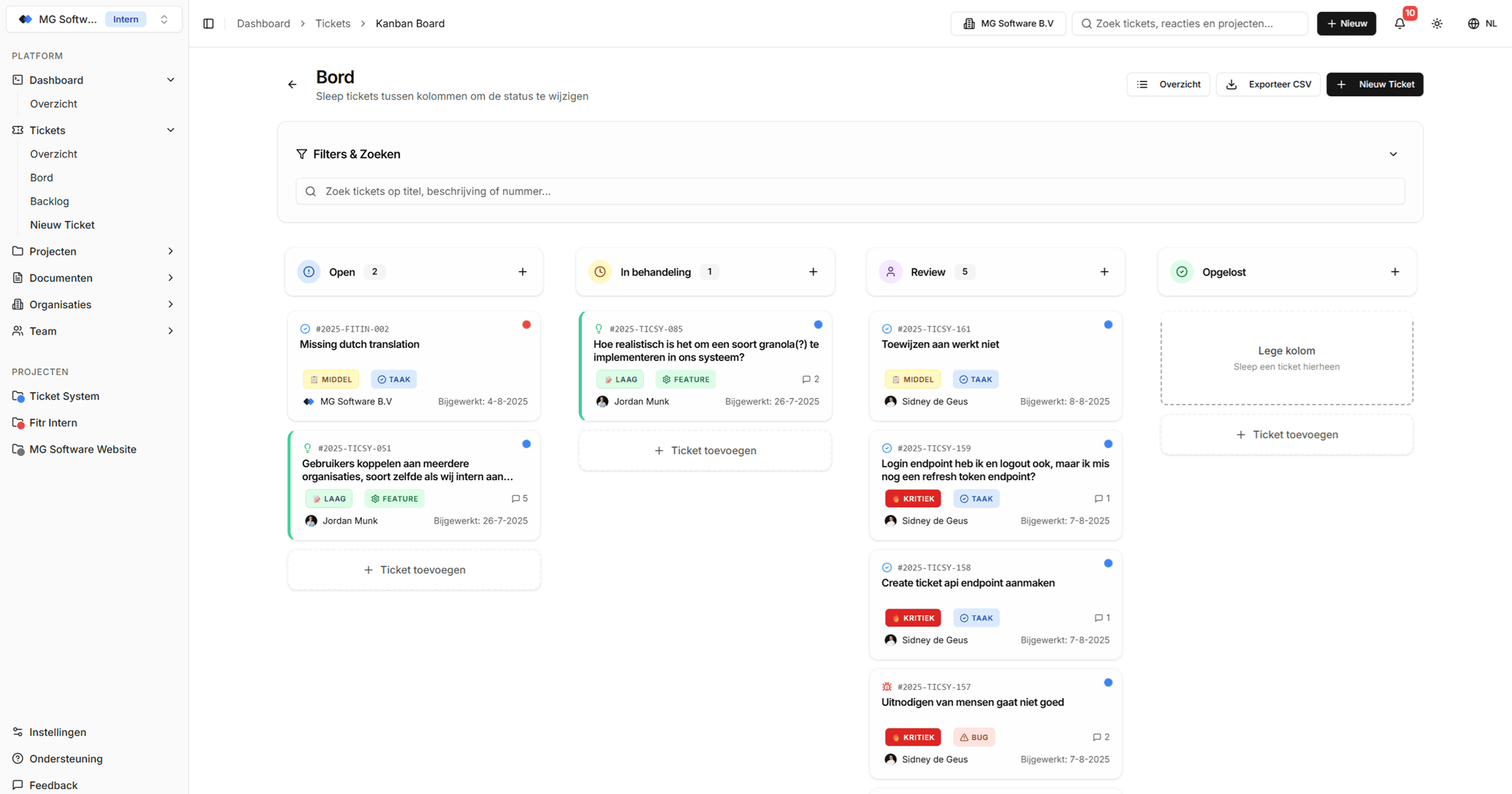Create a ticket with Nieuw Ticket button
Image resolution: width=1512 pixels, height=794 pixels.
1374,84
